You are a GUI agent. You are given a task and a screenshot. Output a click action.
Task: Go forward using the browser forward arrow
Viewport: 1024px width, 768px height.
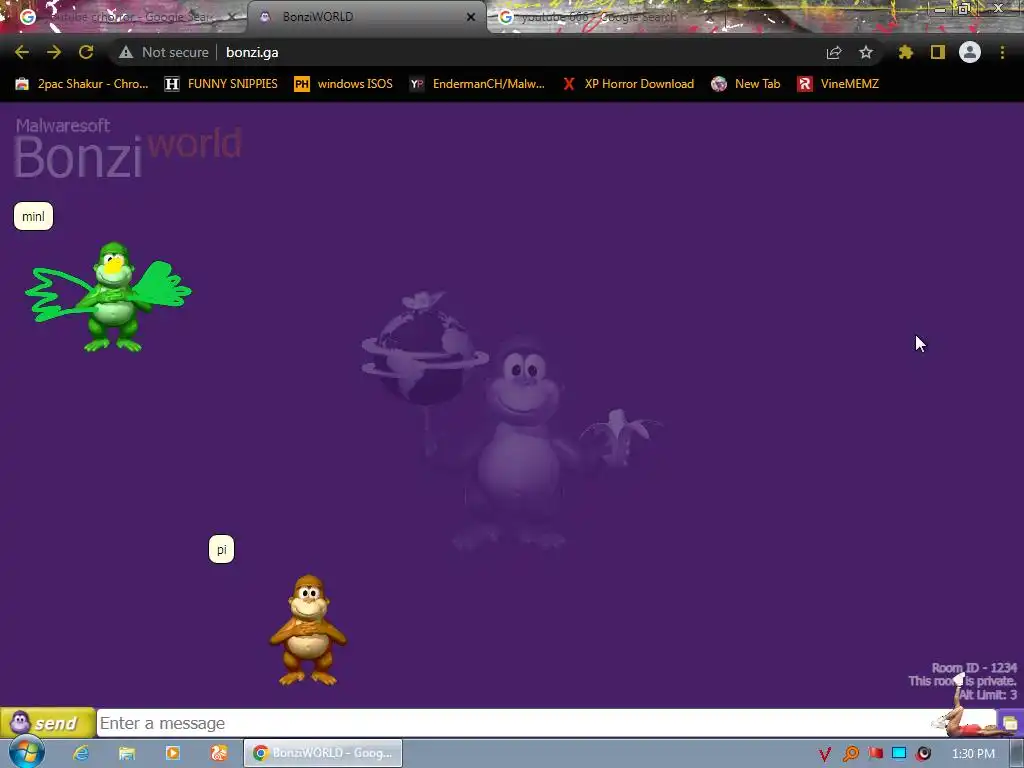click(x=54, y=52)
